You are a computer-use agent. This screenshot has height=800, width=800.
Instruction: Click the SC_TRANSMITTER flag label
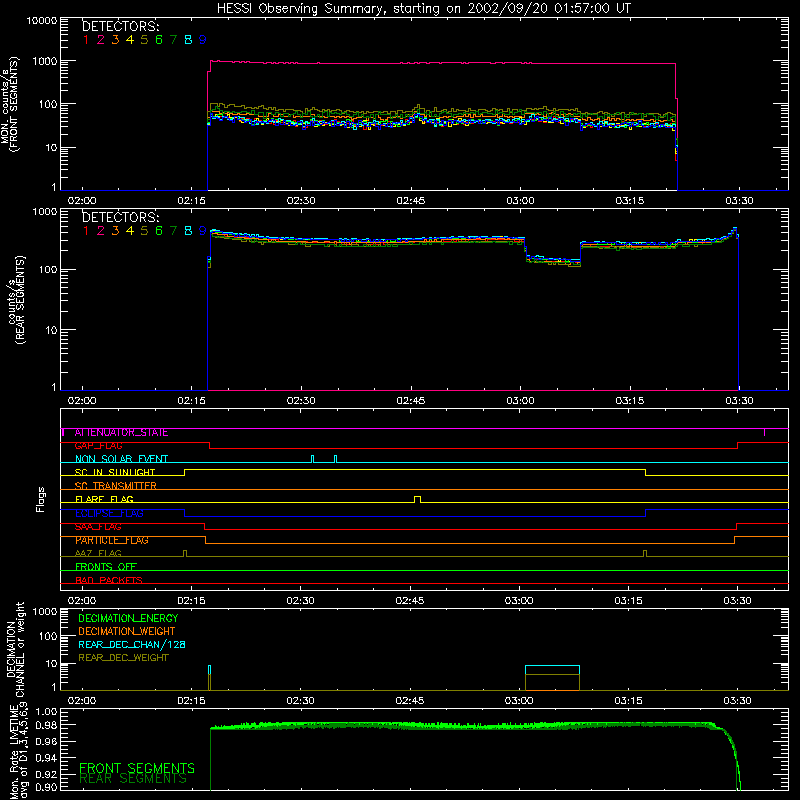click(x=115, y=486)
